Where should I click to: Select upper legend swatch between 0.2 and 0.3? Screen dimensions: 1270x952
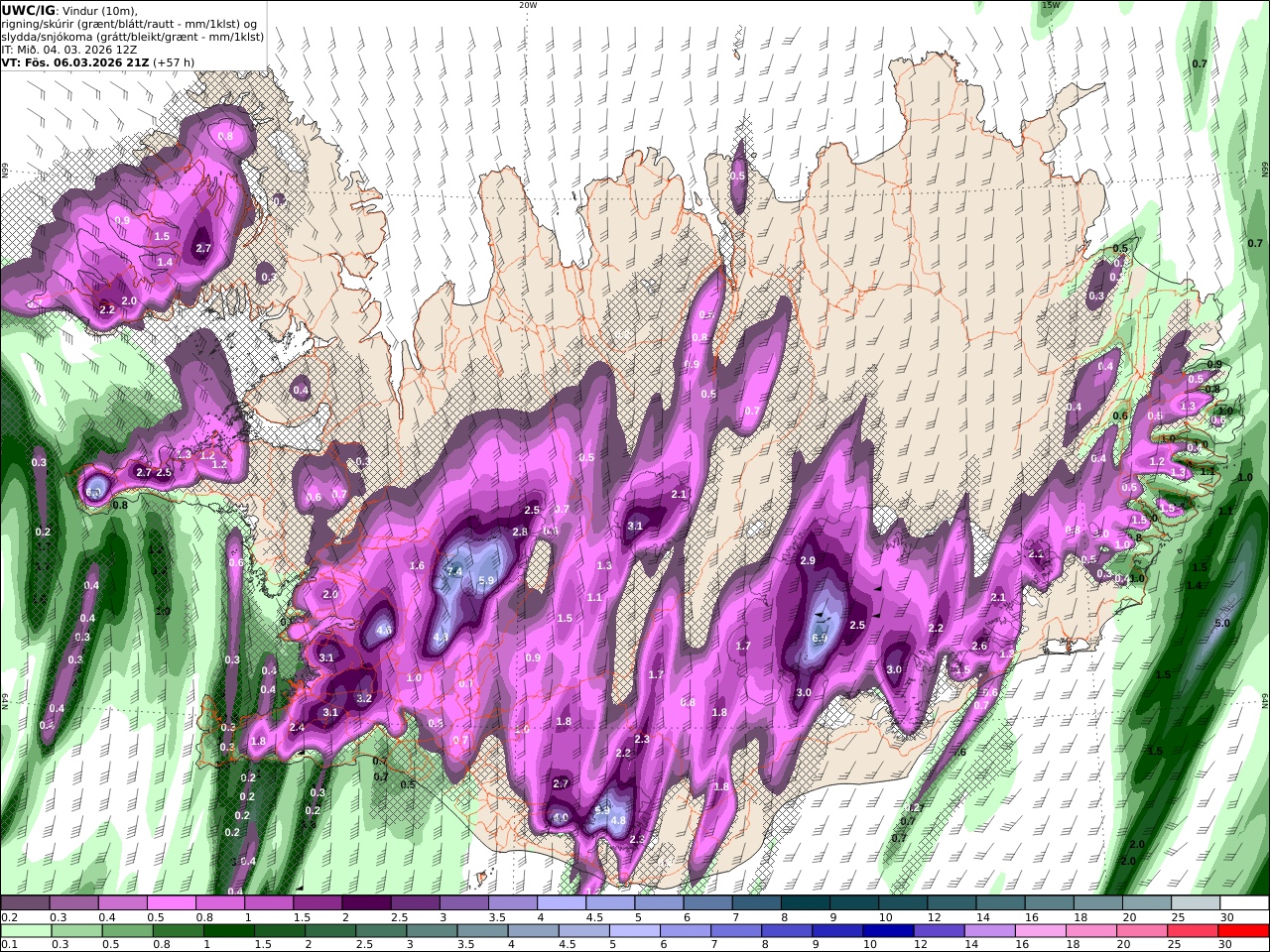click(25, 903)
